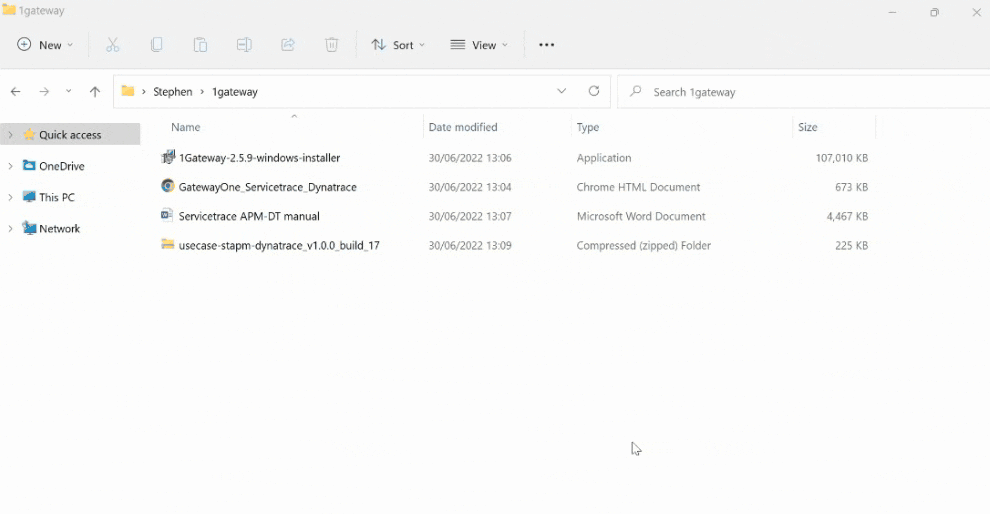Open the Sort options dropdown
The height and width of the screenshot is (514, 990).
(398, 45)
